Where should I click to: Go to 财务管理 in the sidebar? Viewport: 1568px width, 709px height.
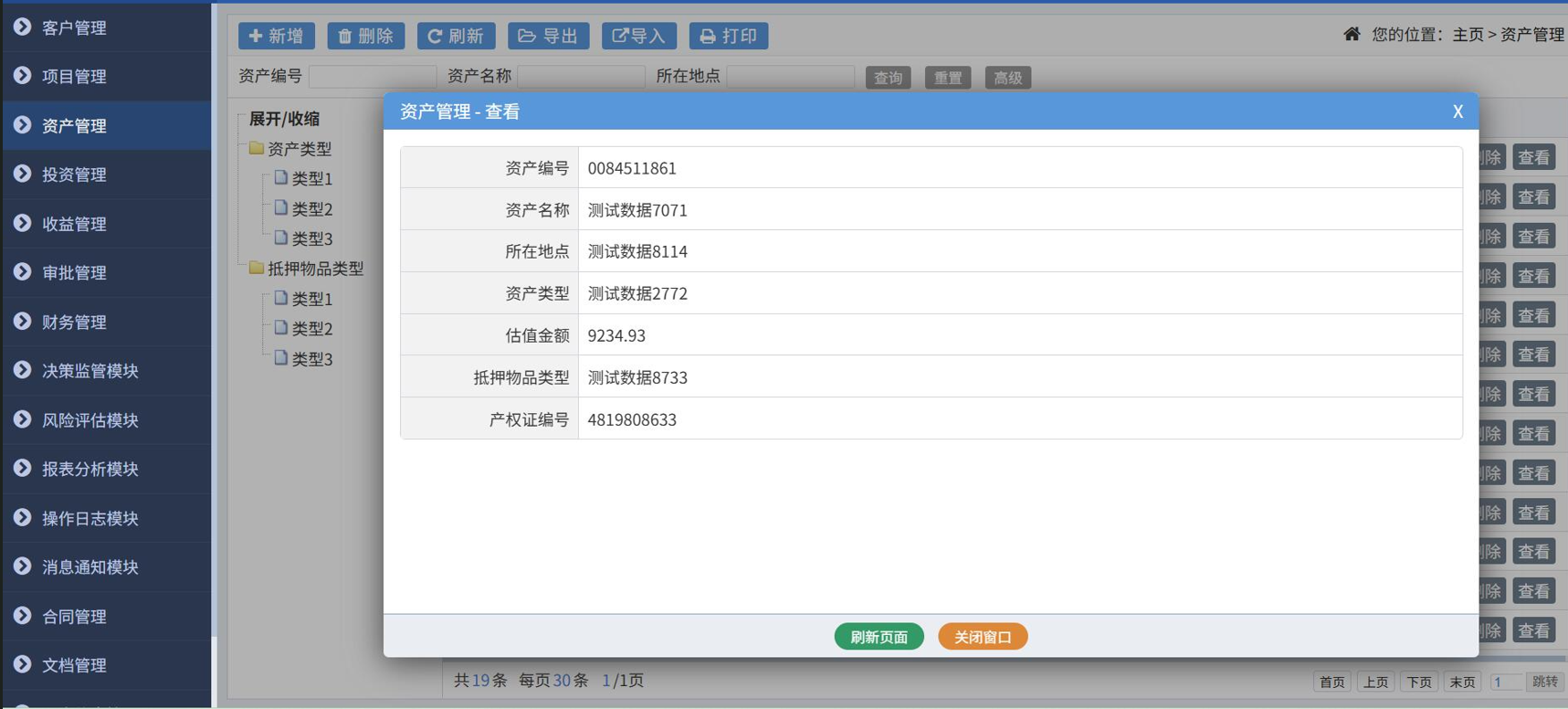coord(106,322)
